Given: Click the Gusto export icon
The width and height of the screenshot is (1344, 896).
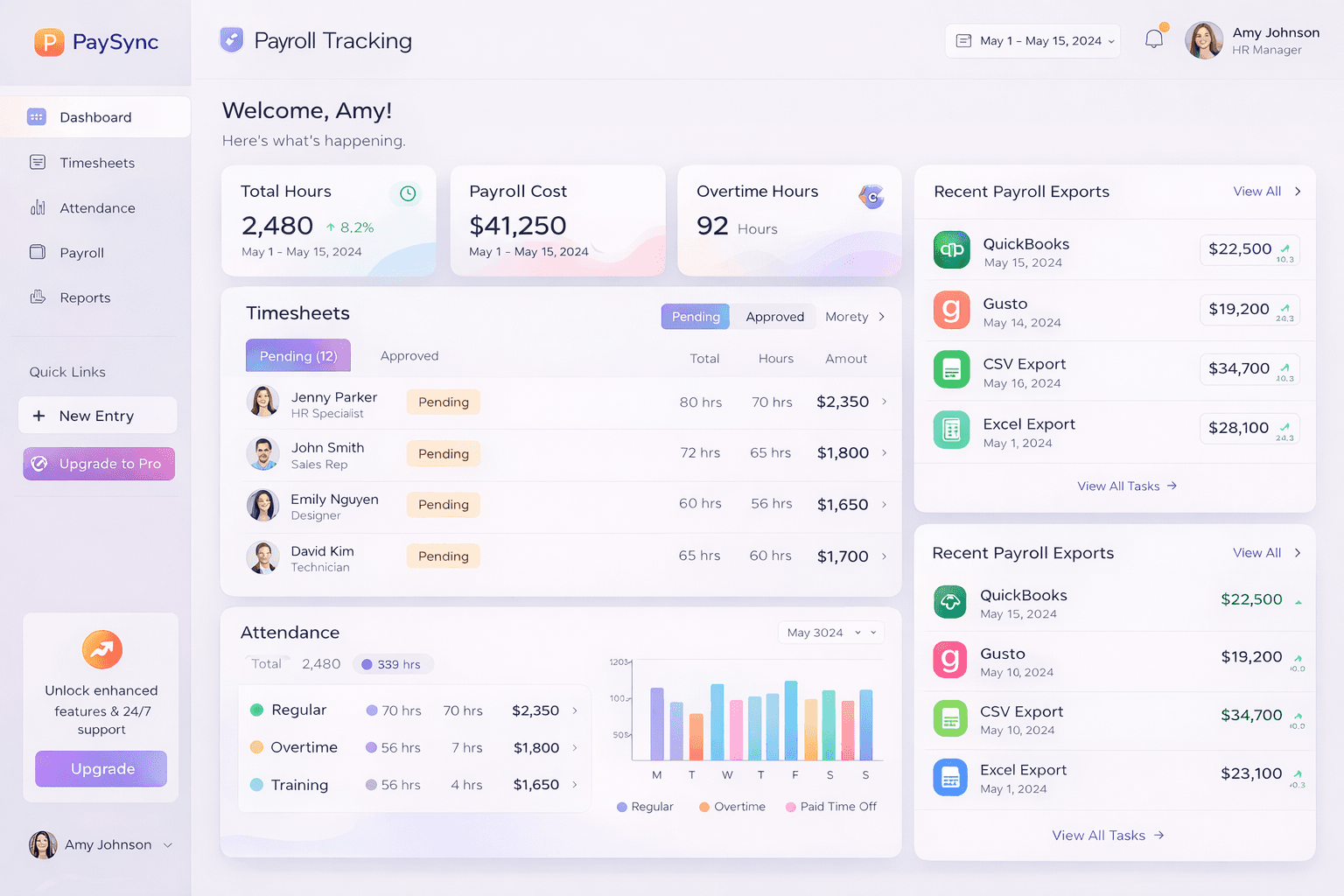Looking at the screenshot, I should point(951,310).
